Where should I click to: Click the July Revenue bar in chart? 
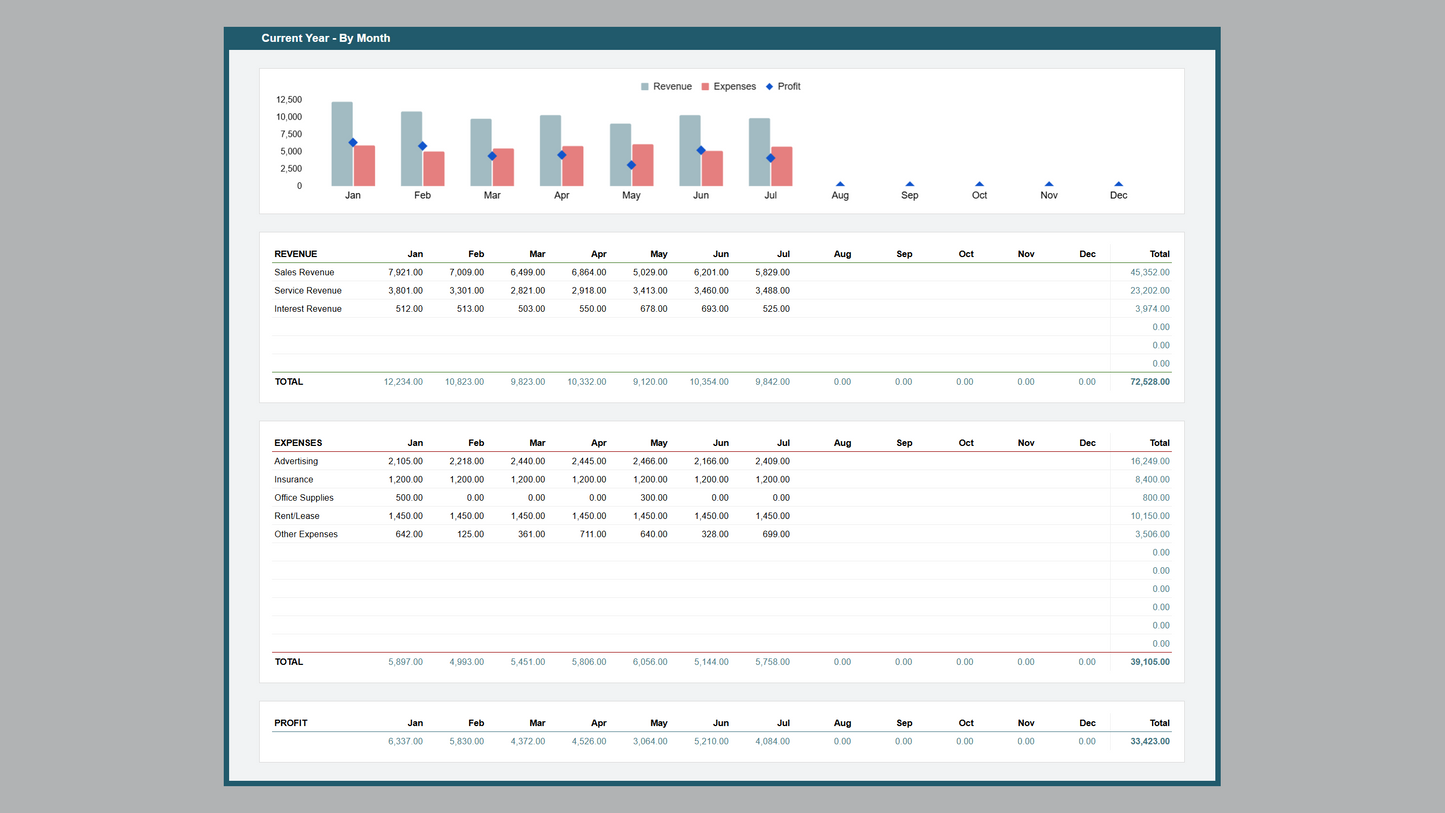point(759,152)
